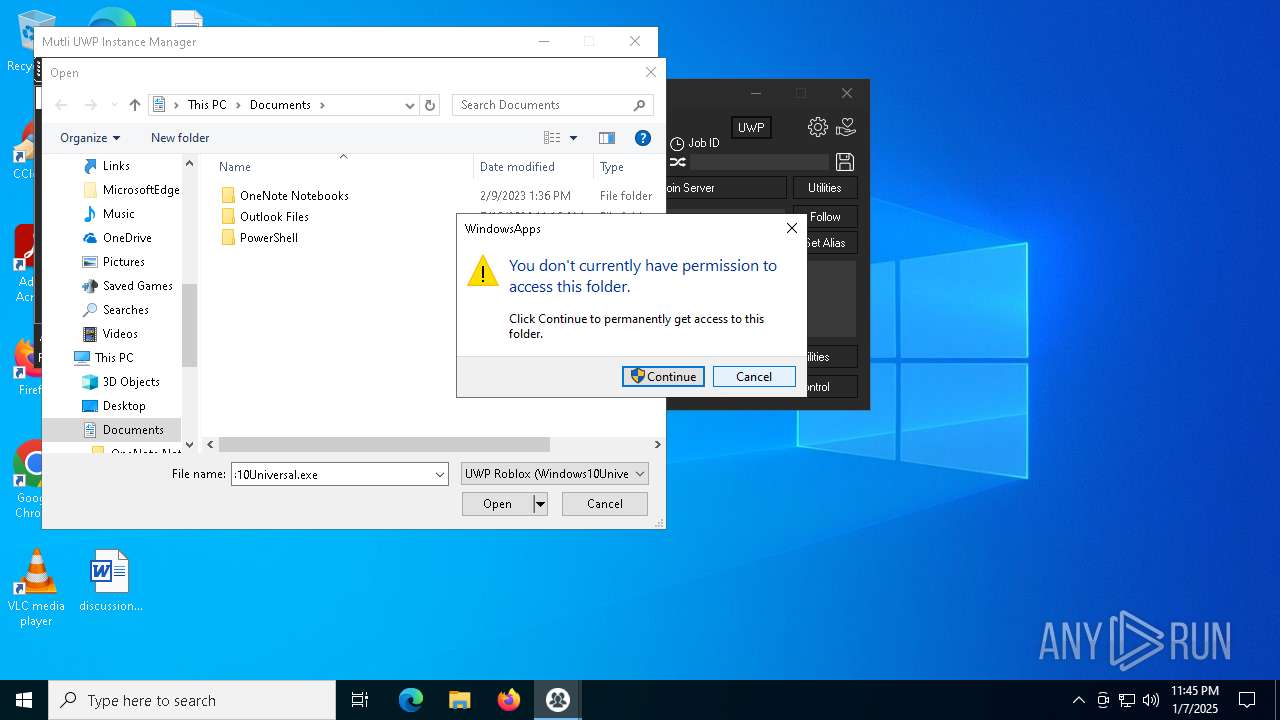Image resolution: width=1280 pixels, height=720 pixels.
Task: Expand the address bar path history dropdown
Action: point(409,105)
